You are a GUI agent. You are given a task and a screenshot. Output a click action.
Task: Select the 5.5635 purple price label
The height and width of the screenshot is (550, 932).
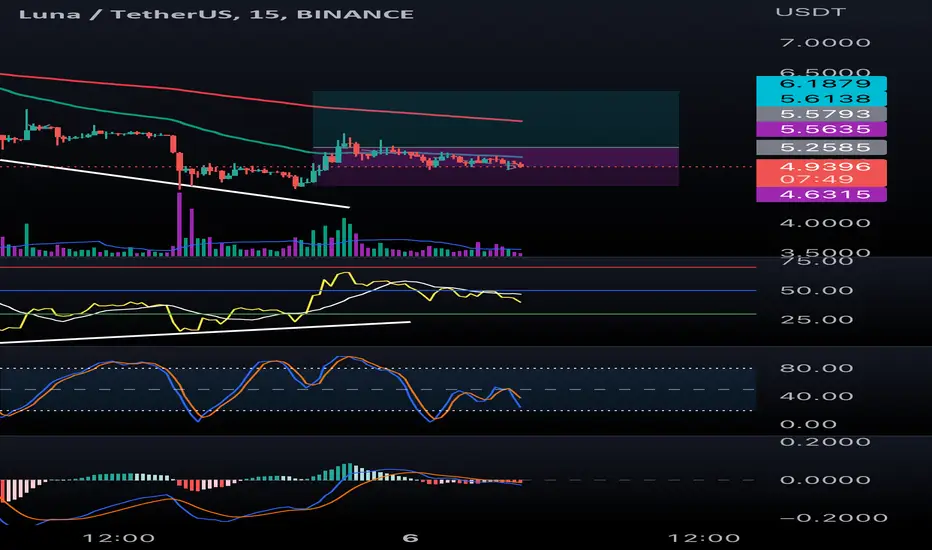click(x=821, y=130)
